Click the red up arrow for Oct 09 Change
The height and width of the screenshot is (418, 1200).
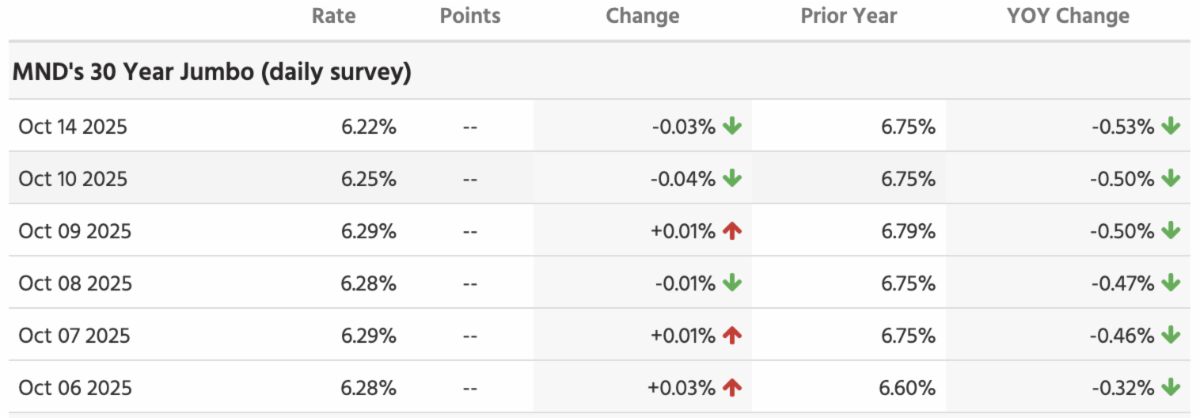pyautogui.click(x=732, y=231)
